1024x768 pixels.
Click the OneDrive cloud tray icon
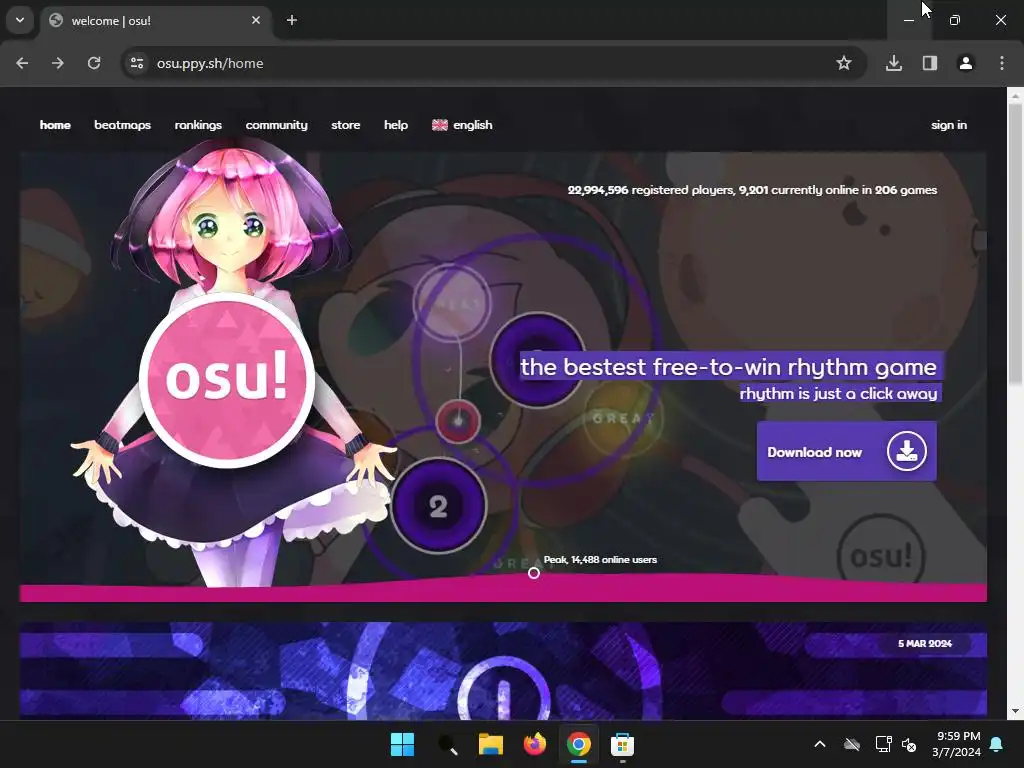(x=852, y=744)
